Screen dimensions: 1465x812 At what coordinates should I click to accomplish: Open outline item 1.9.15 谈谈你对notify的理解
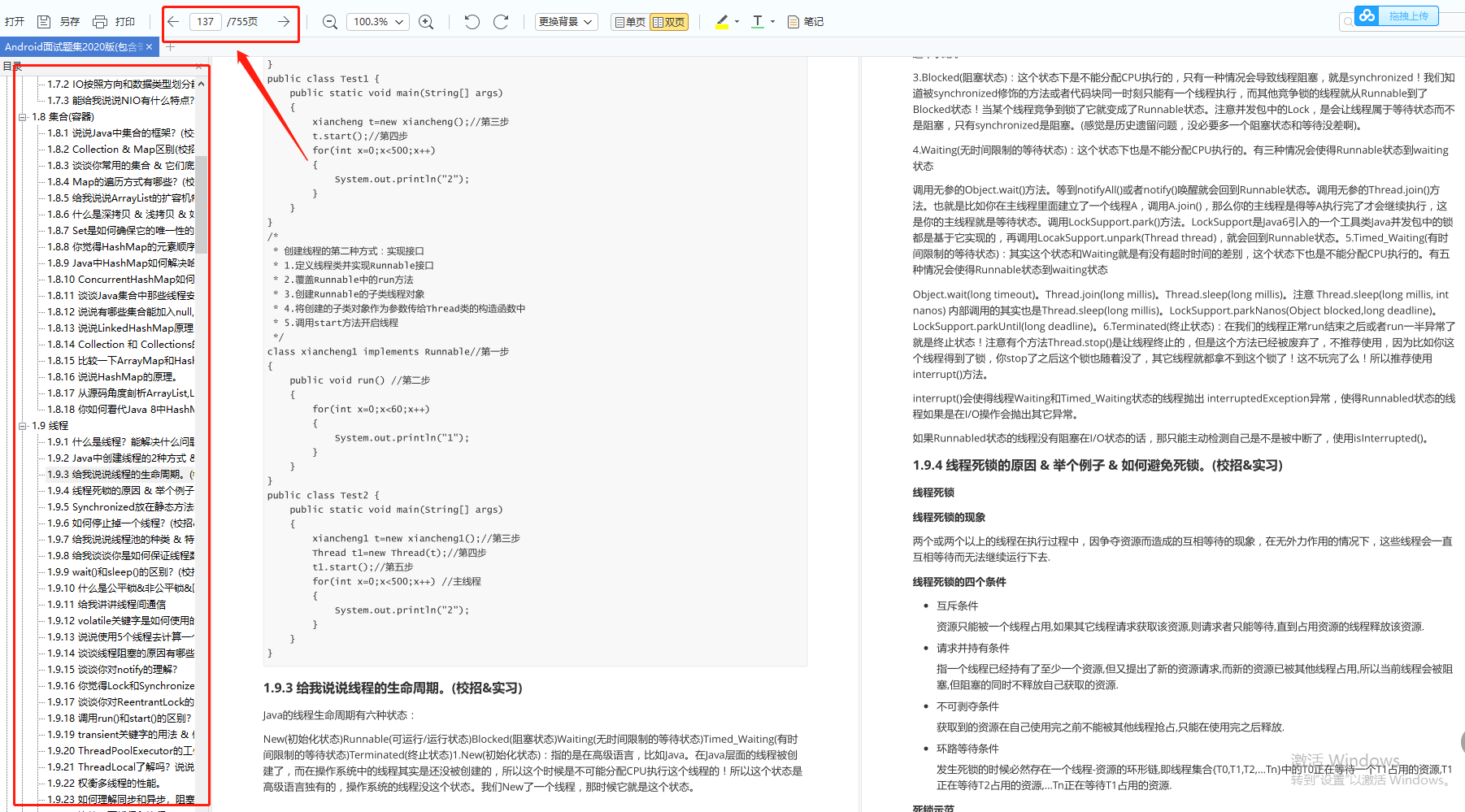[x=112, y=670]
